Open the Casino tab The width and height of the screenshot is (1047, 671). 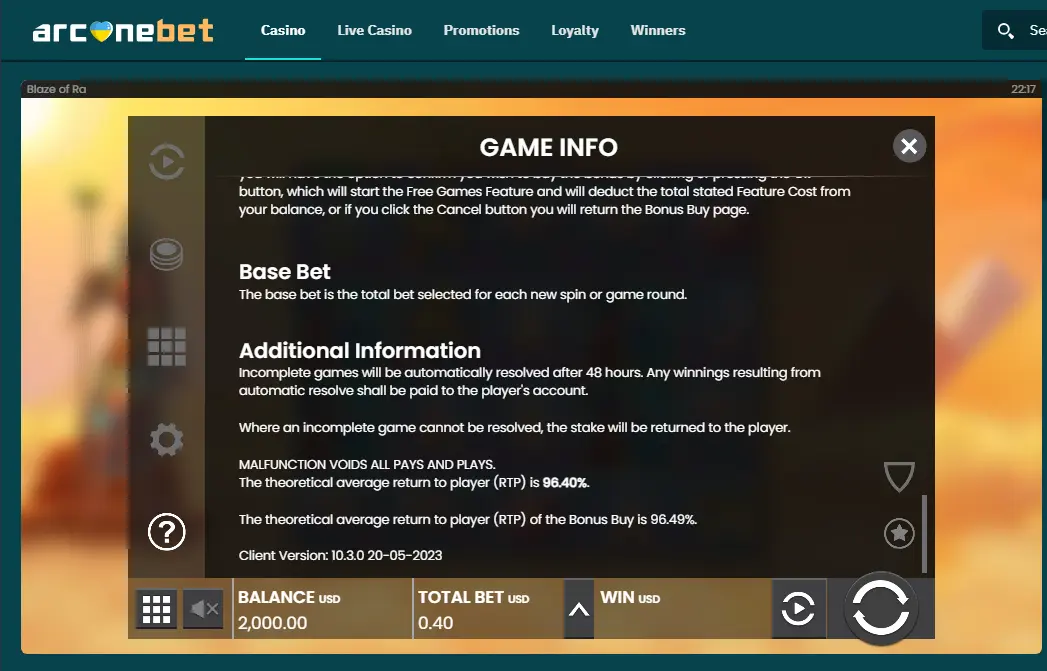tap(283, 30)
